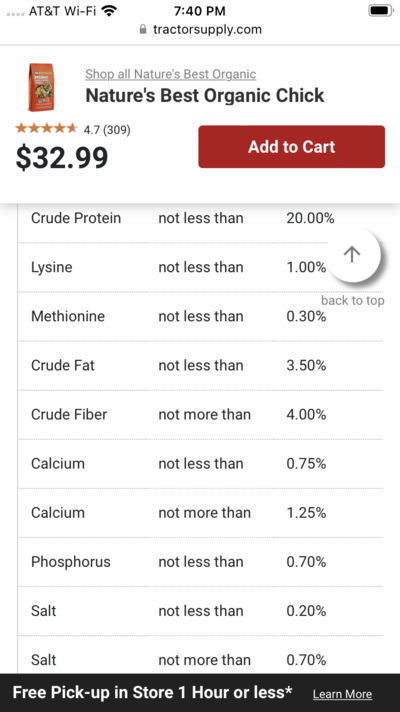Tap the five-star rating icons
This screenshot has width=400, height=712.
[x=46, y=129]
